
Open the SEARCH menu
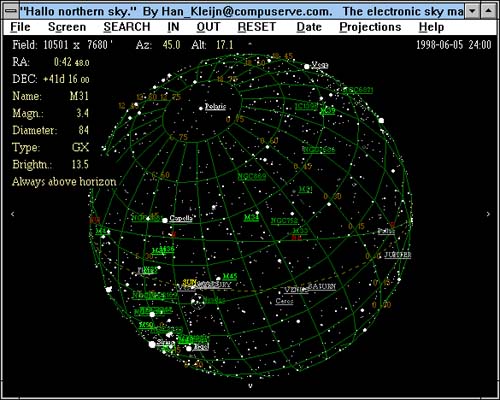point(127,27)
